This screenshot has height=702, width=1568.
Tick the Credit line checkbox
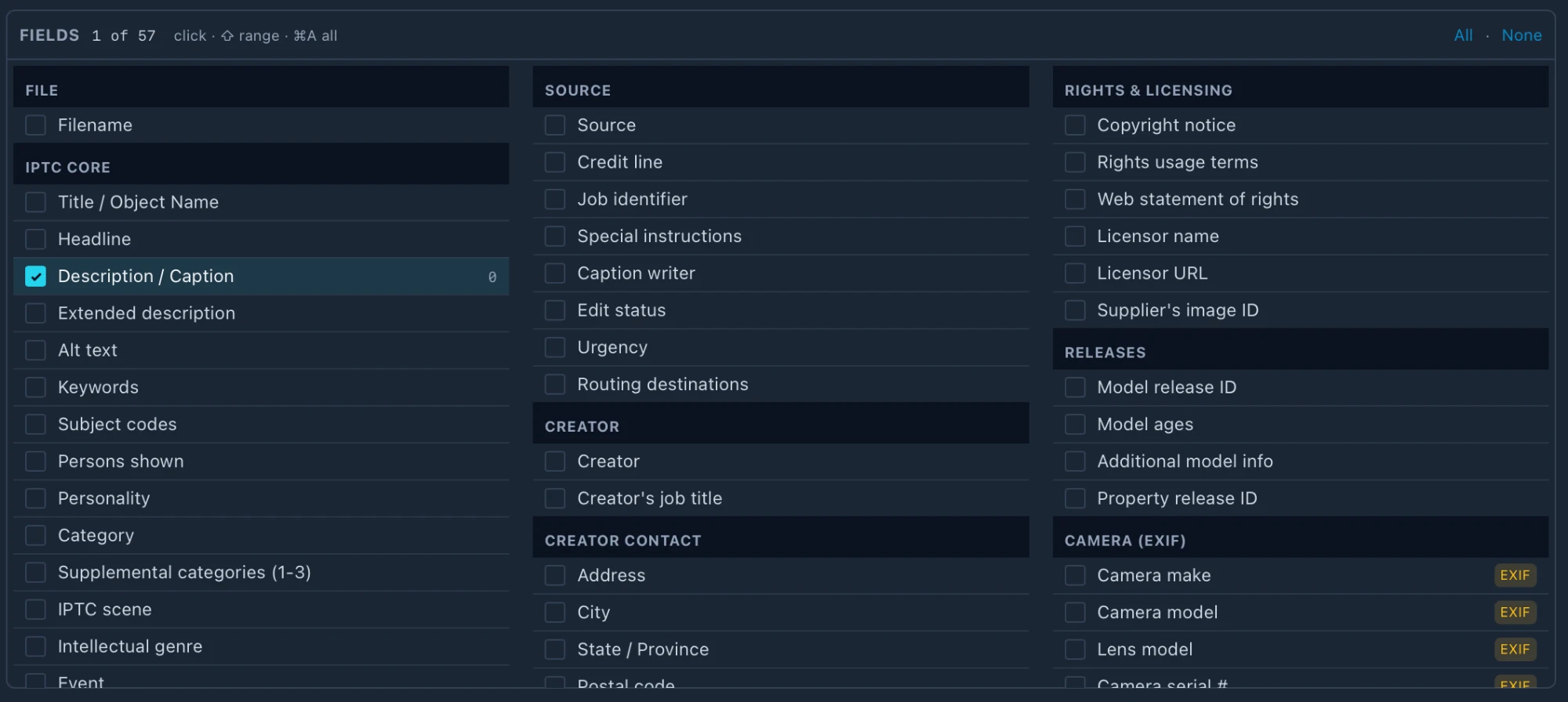[x=555, y=162]
